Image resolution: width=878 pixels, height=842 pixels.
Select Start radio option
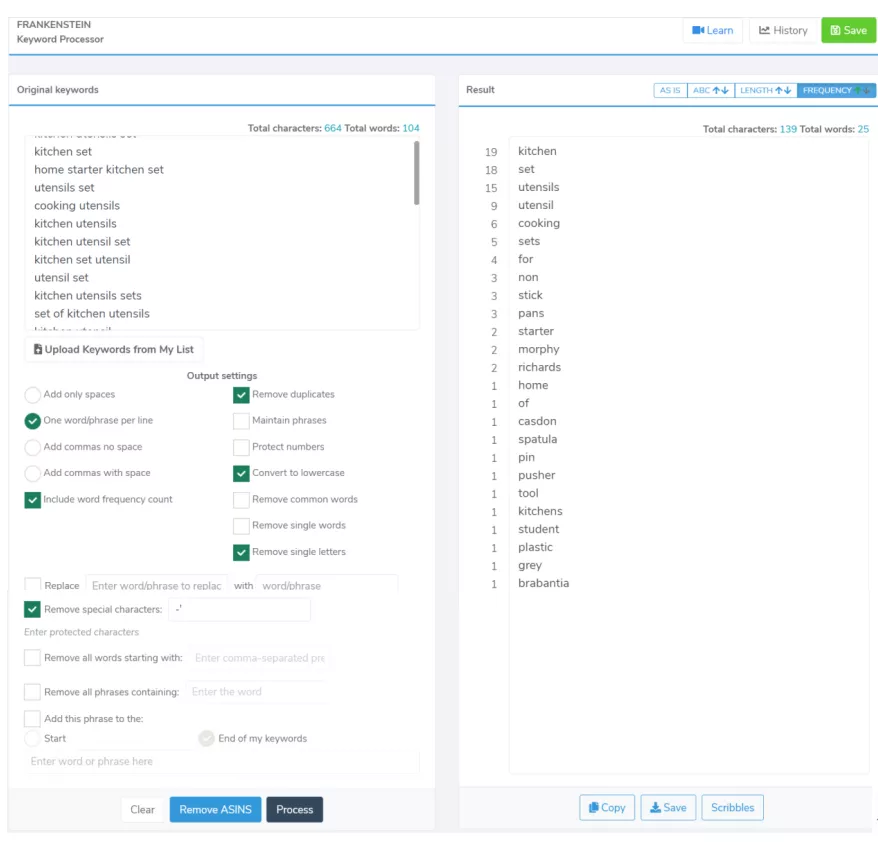click(32, 738)
